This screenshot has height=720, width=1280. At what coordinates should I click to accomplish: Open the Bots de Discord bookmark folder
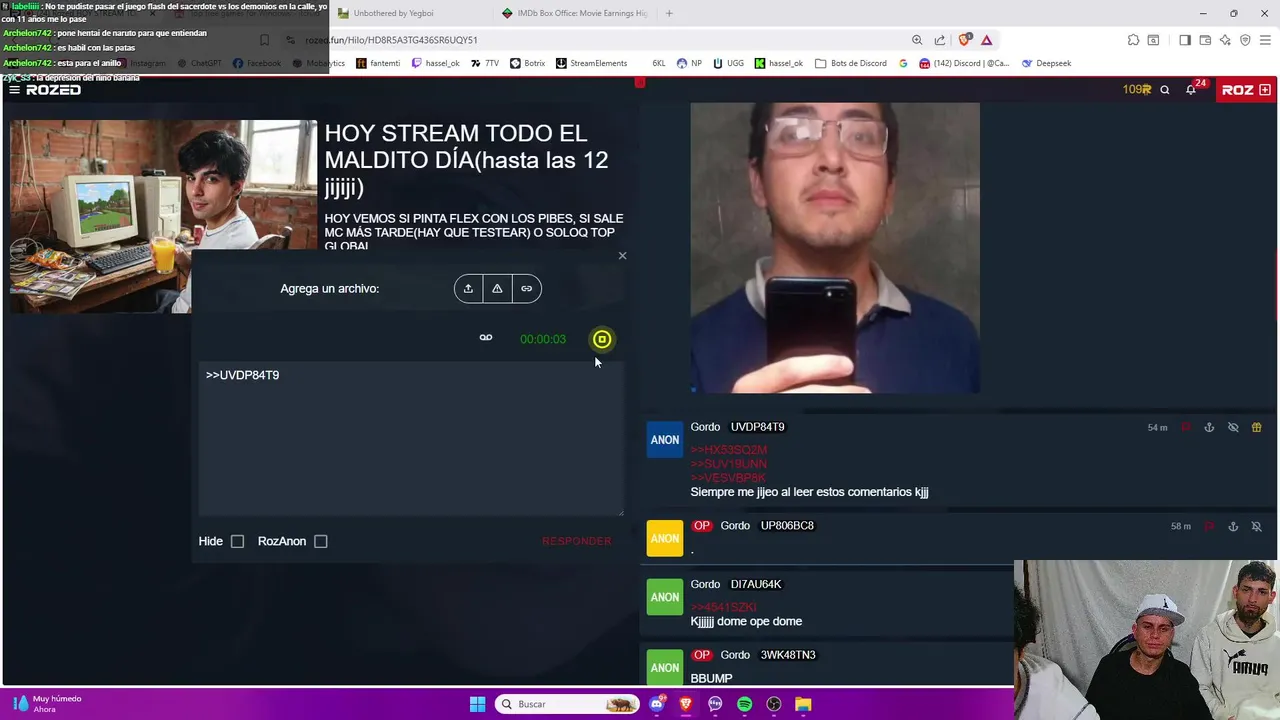851,63
